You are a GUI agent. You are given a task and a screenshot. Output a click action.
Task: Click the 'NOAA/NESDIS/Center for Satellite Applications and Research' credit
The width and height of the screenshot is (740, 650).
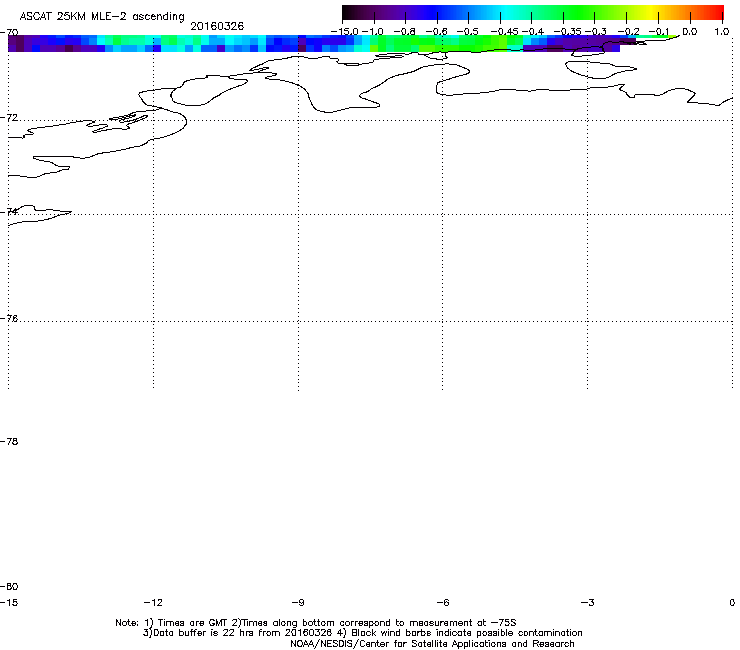432,644
